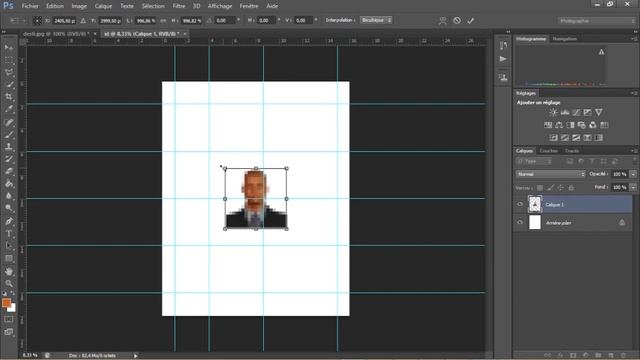Select the Blur tool
Screen dimensions: 640x360
pos(9,196)
